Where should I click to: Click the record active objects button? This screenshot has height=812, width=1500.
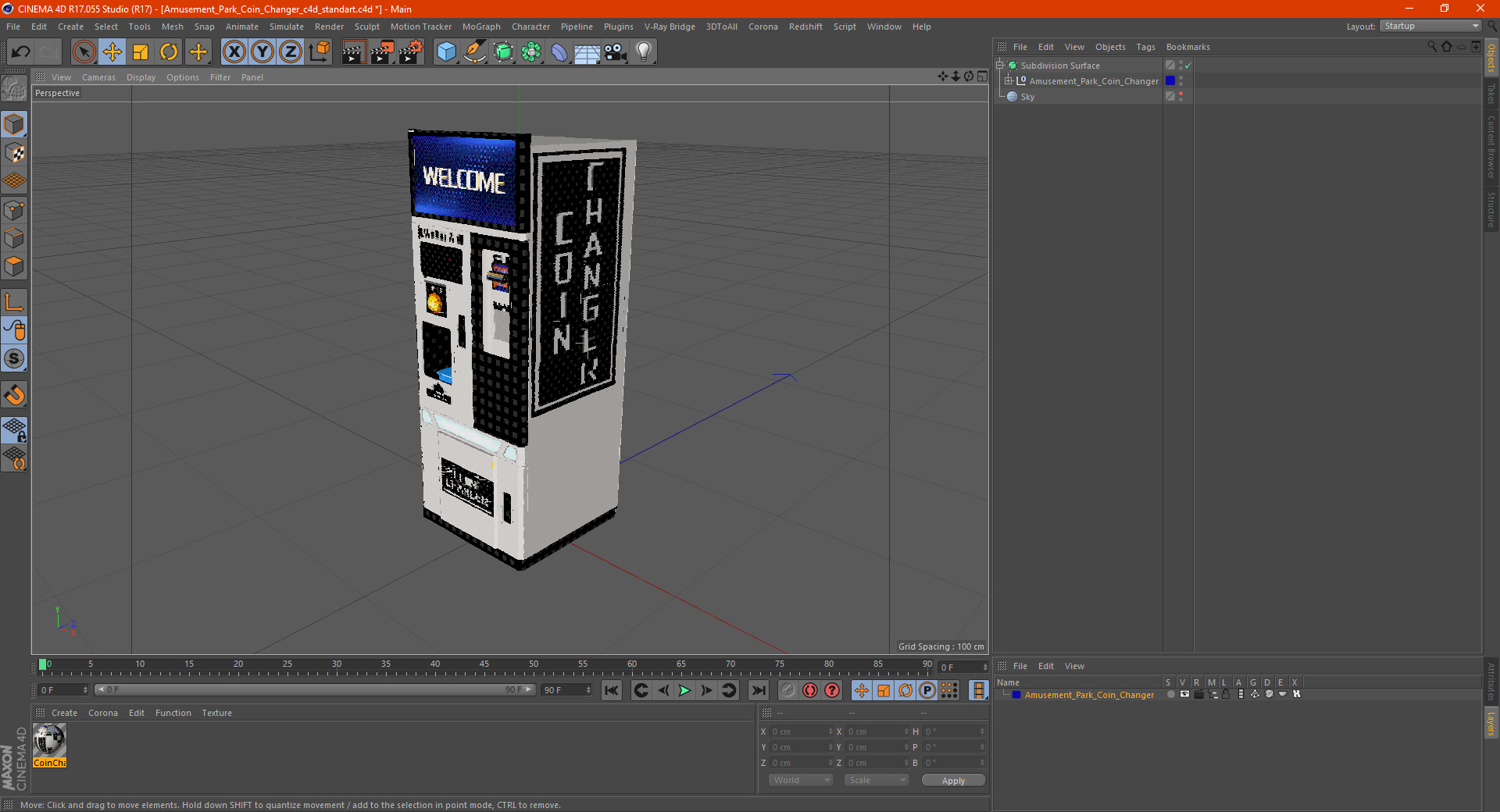tap(787, 690)
